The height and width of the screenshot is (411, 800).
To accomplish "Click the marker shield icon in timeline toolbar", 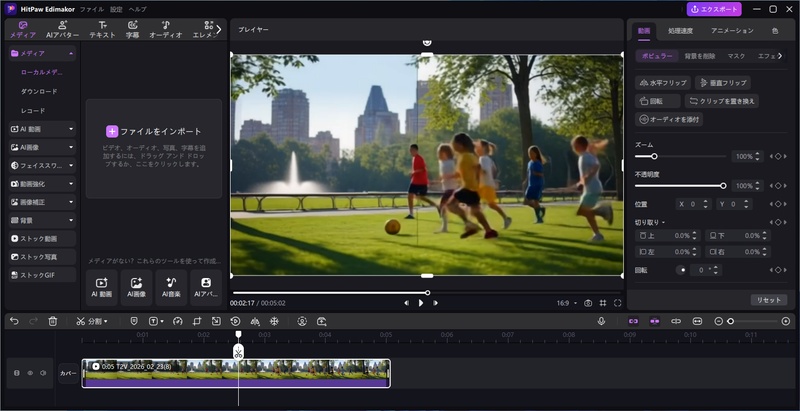I will coord(134,321).
